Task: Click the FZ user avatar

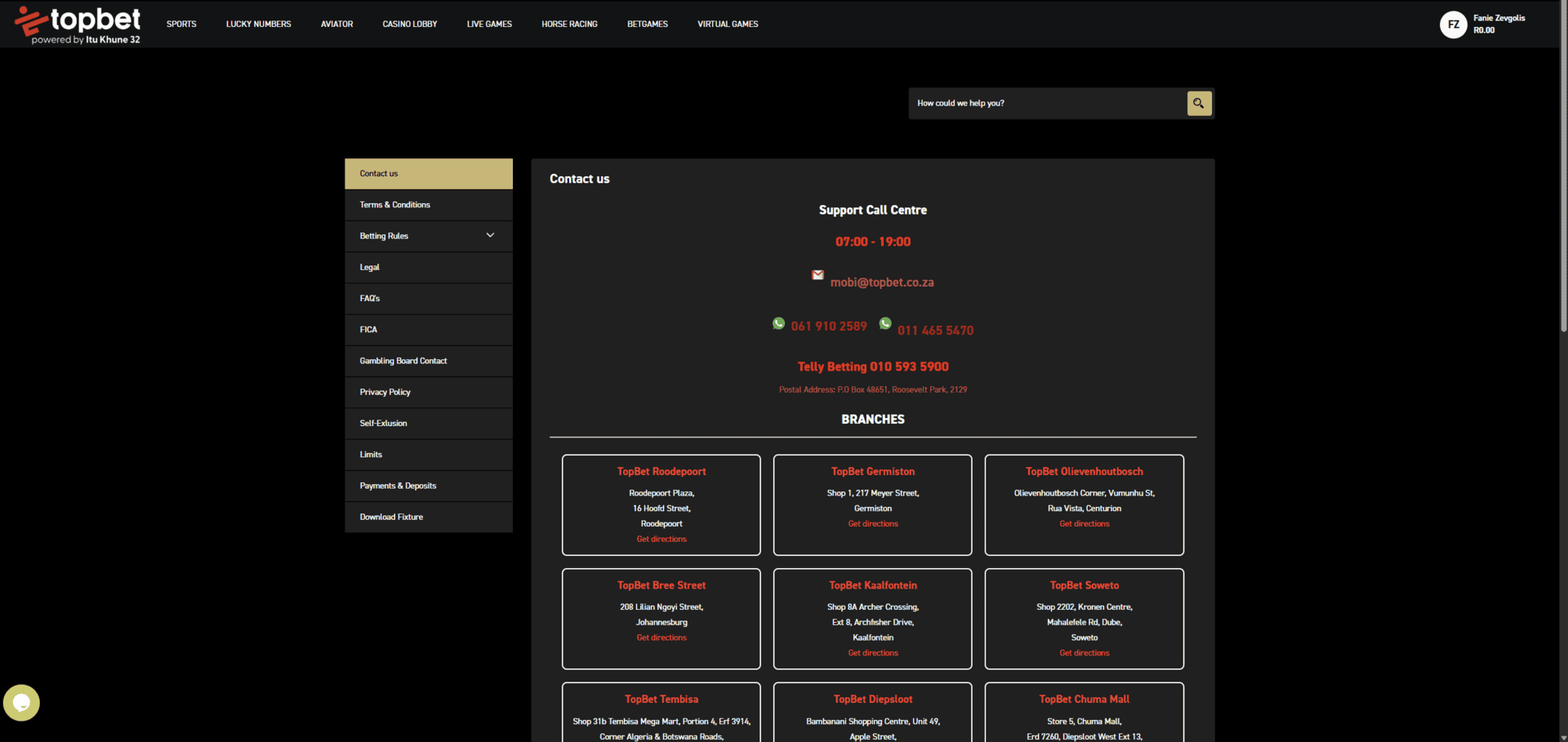Action: pyautogui.click(x=1454, y=24)
